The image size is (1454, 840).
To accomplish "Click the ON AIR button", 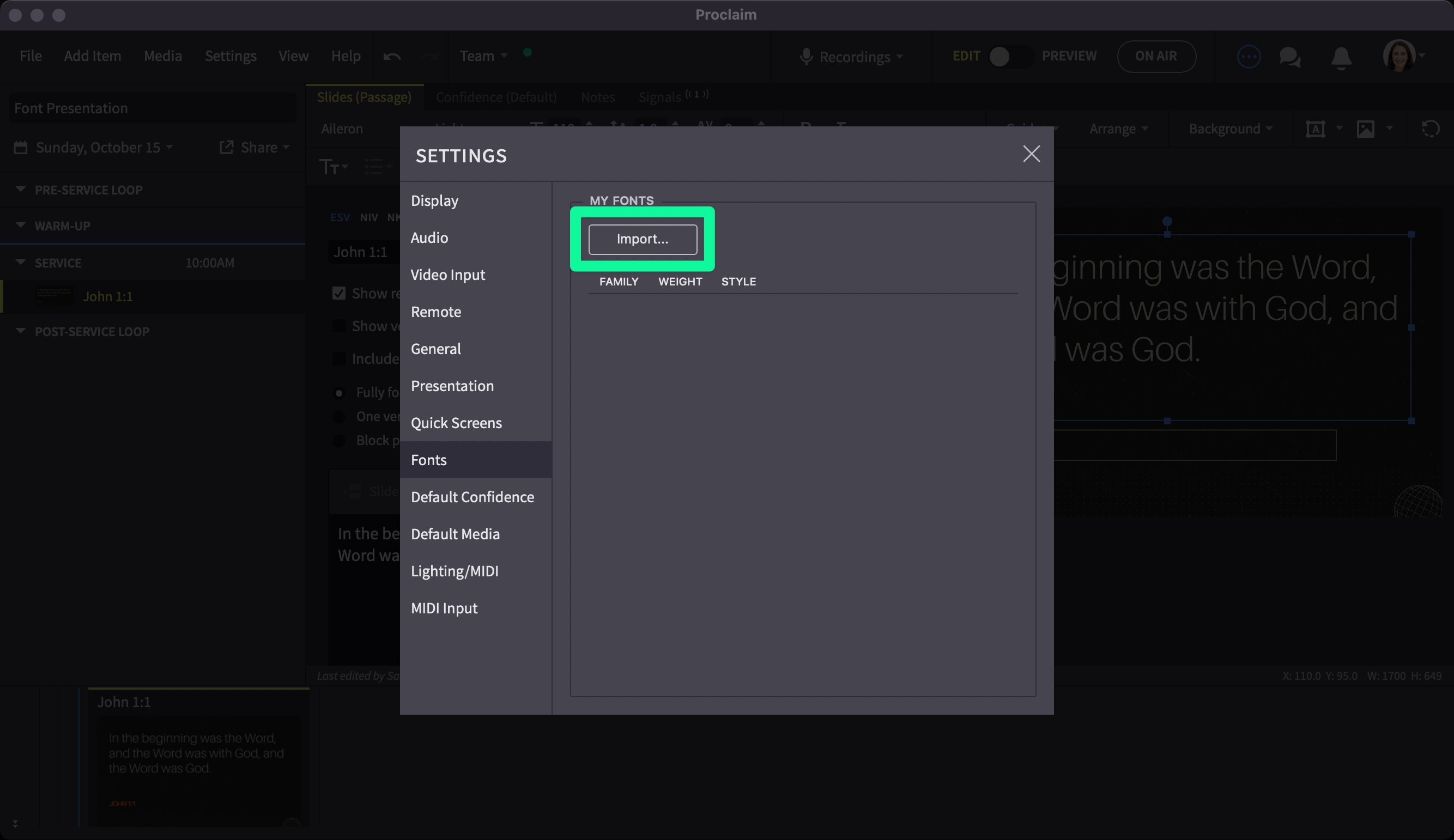I will click(1156, 56).
